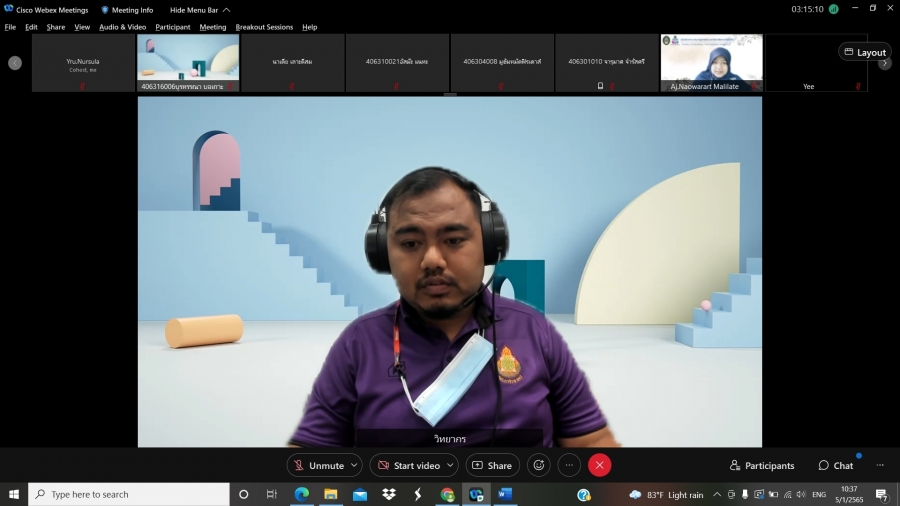This screenshot has width=900, height=506.
Task: Unmute the microphone
Action: click(317, 465)
